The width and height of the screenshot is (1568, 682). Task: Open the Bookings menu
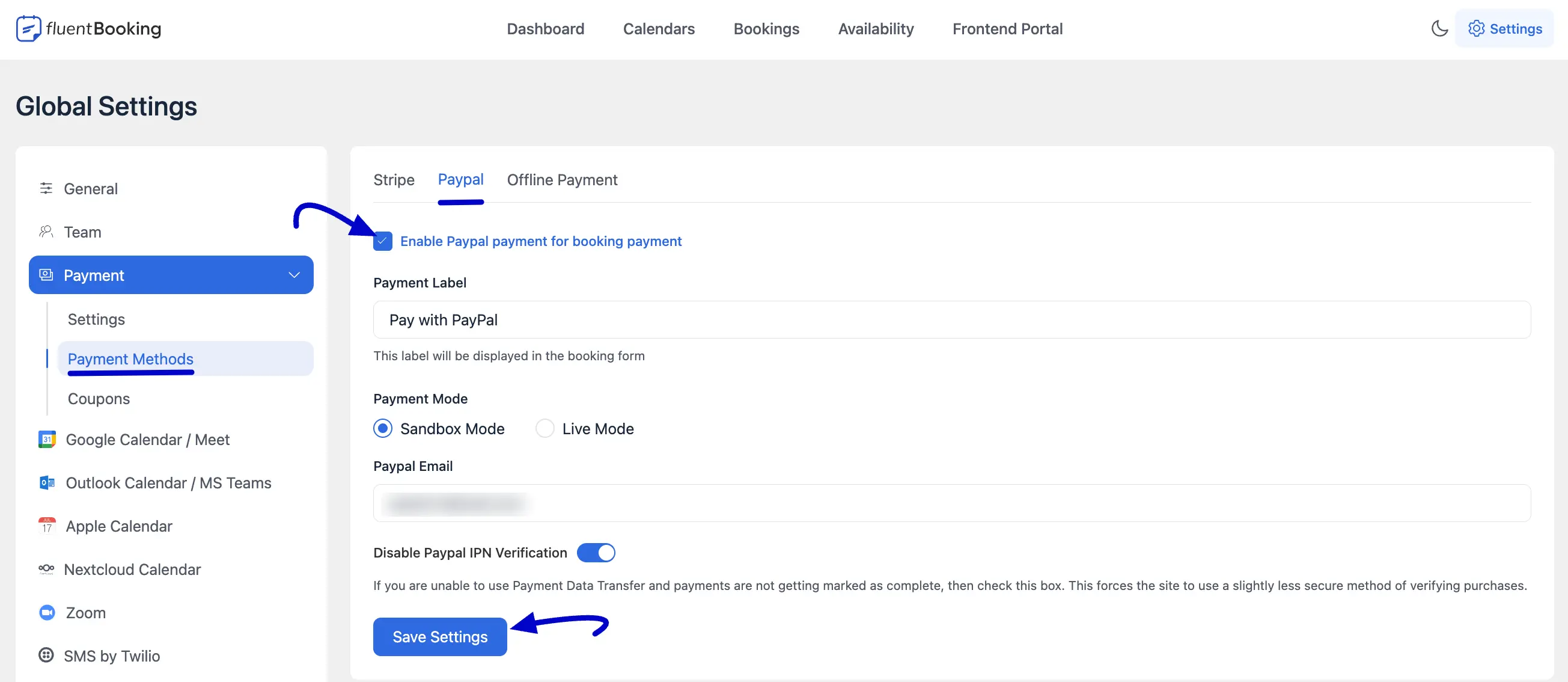766,29
